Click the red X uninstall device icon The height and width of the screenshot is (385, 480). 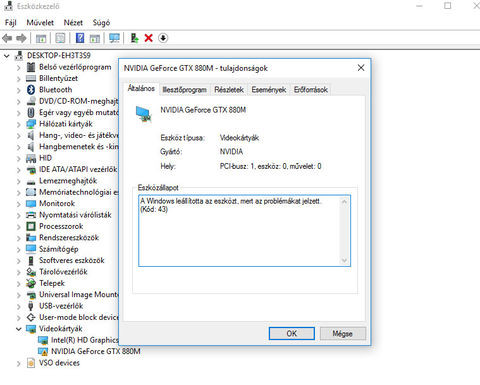click(149, 38)
